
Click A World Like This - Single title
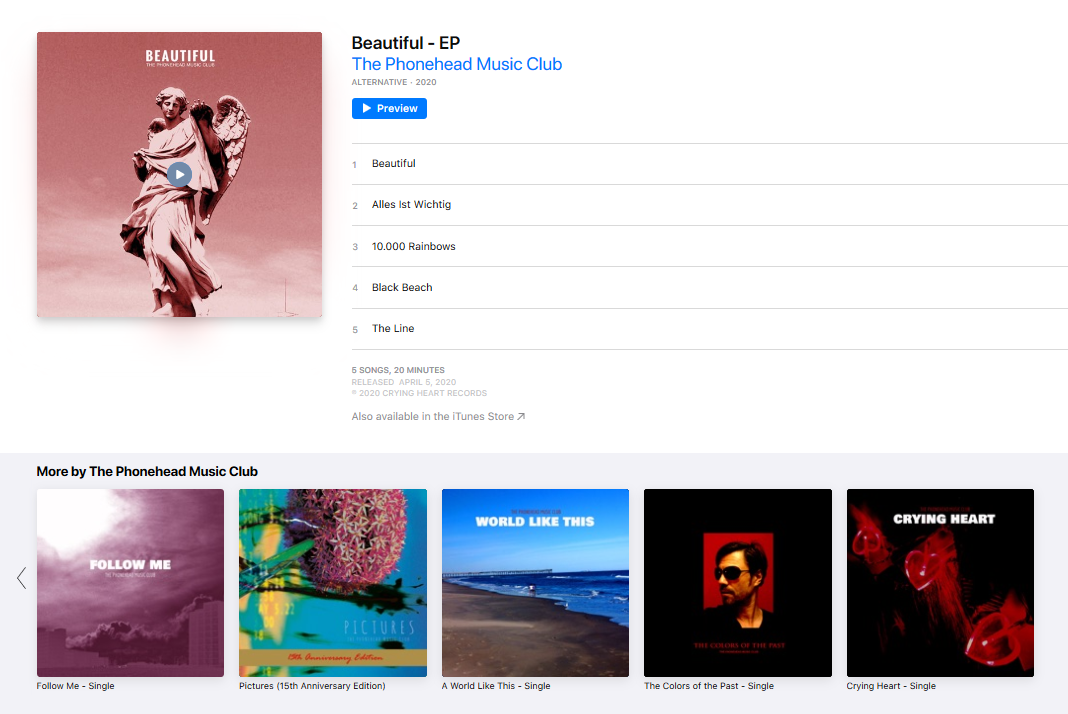(x=496, y=686)
